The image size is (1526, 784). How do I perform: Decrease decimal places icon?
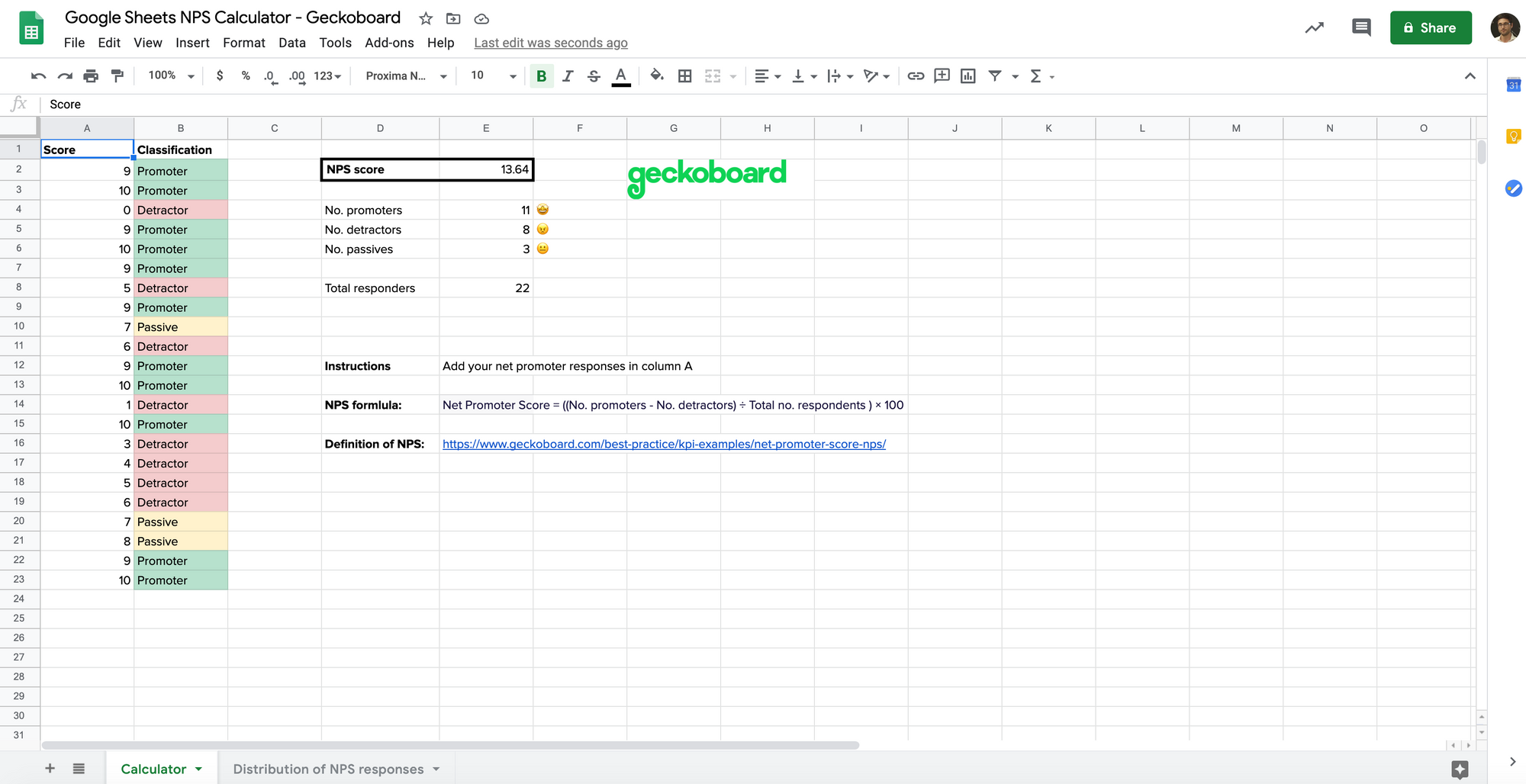click(x=270, y=76)
